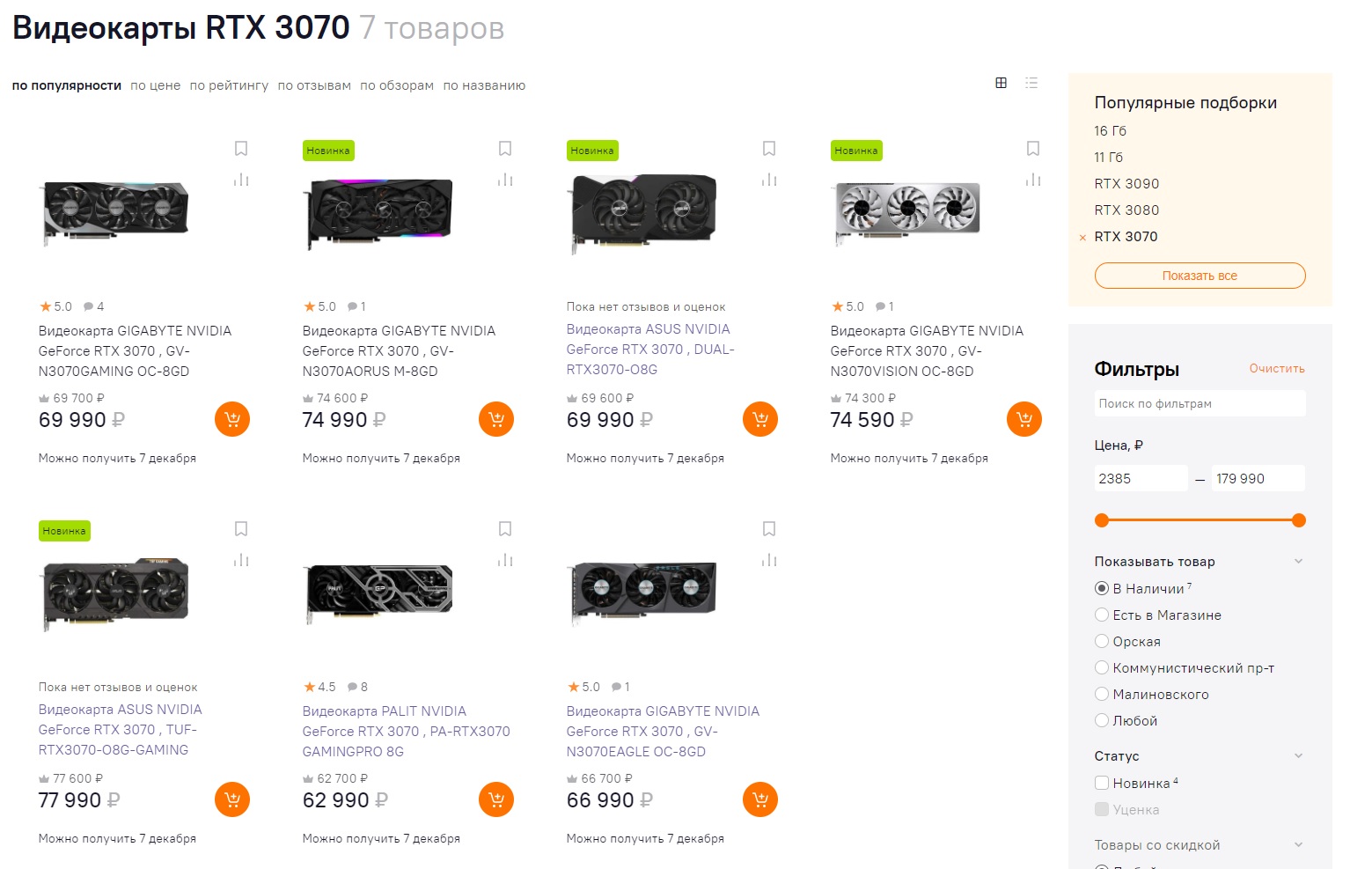Add GIGABYTE N3070VISION card to cart
Image resolution: width=1372 pixels, height=869 pixels.
point(1024,419)
